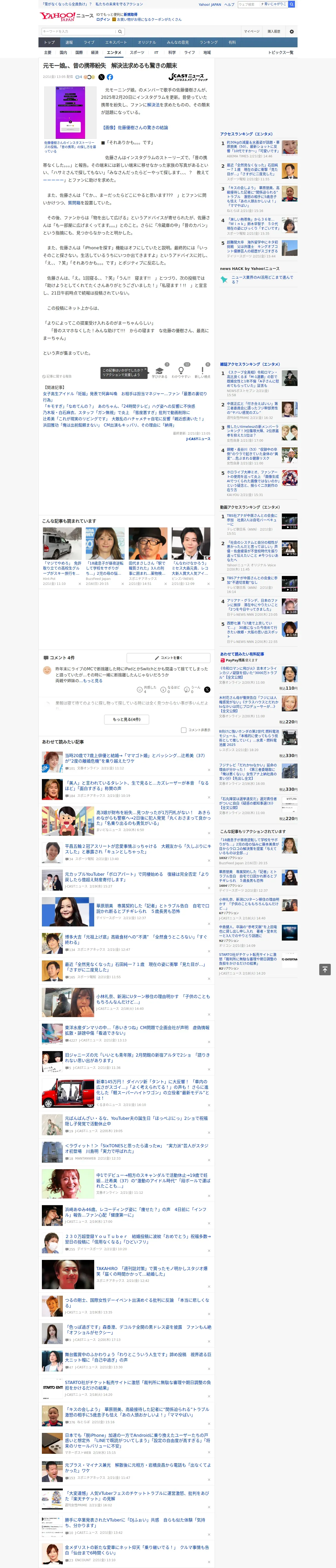336x1568 pixels.
Task: Share the article on Facebook
Action: point(110,77)
